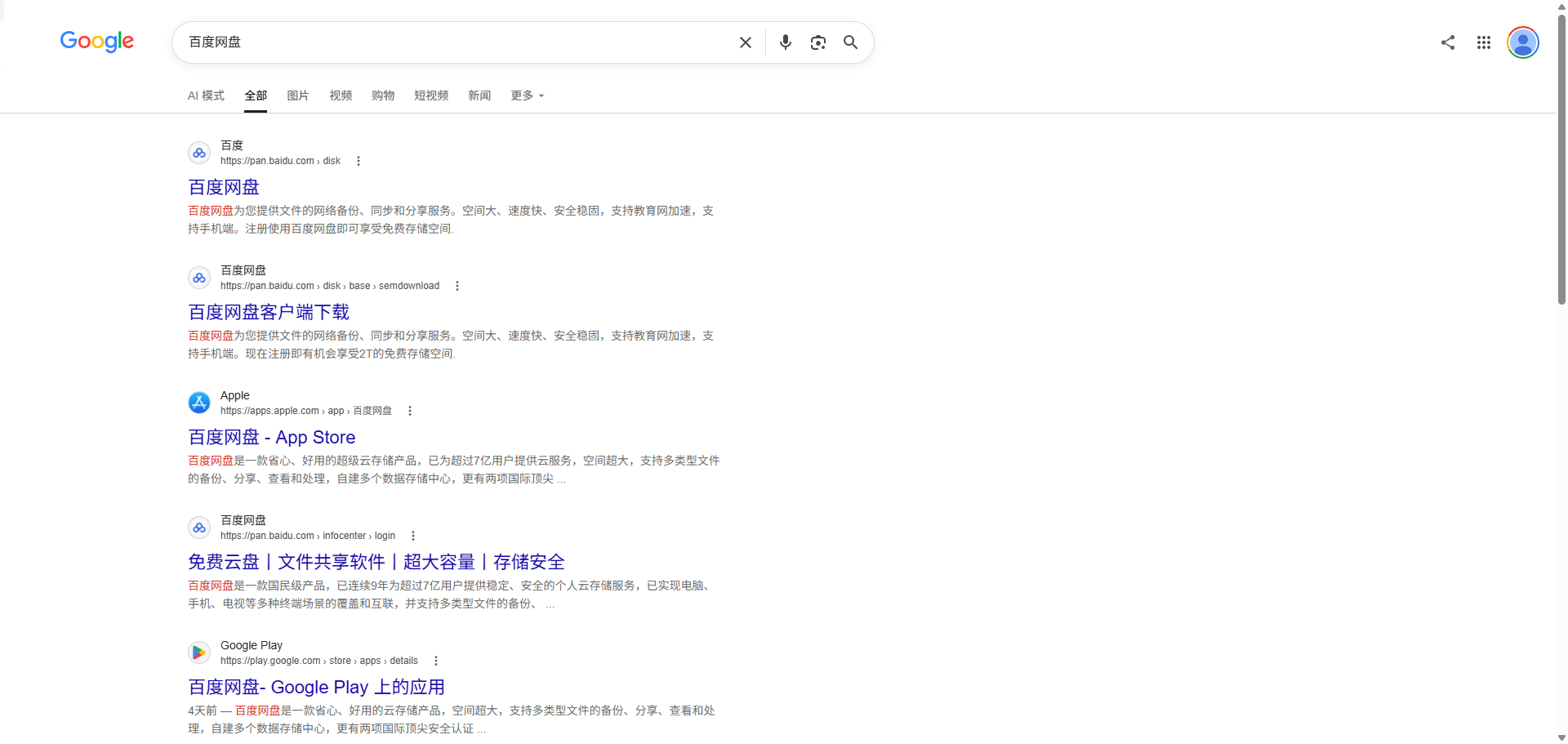Open 免费云盘 | 文件共享软件 result link
The height and width of the screenshot is (744, 1568).
pyautogui.click(x=376, y=562)
